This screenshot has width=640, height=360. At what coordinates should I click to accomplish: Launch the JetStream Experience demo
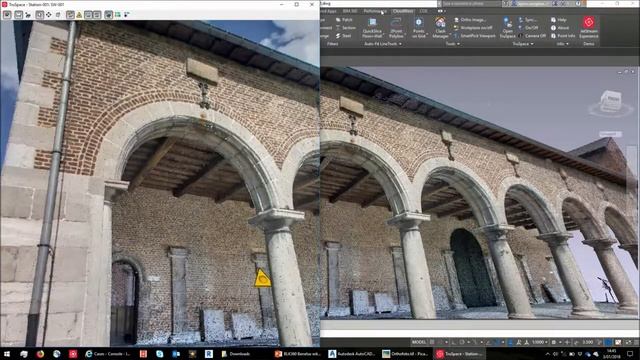click(589, 28)
